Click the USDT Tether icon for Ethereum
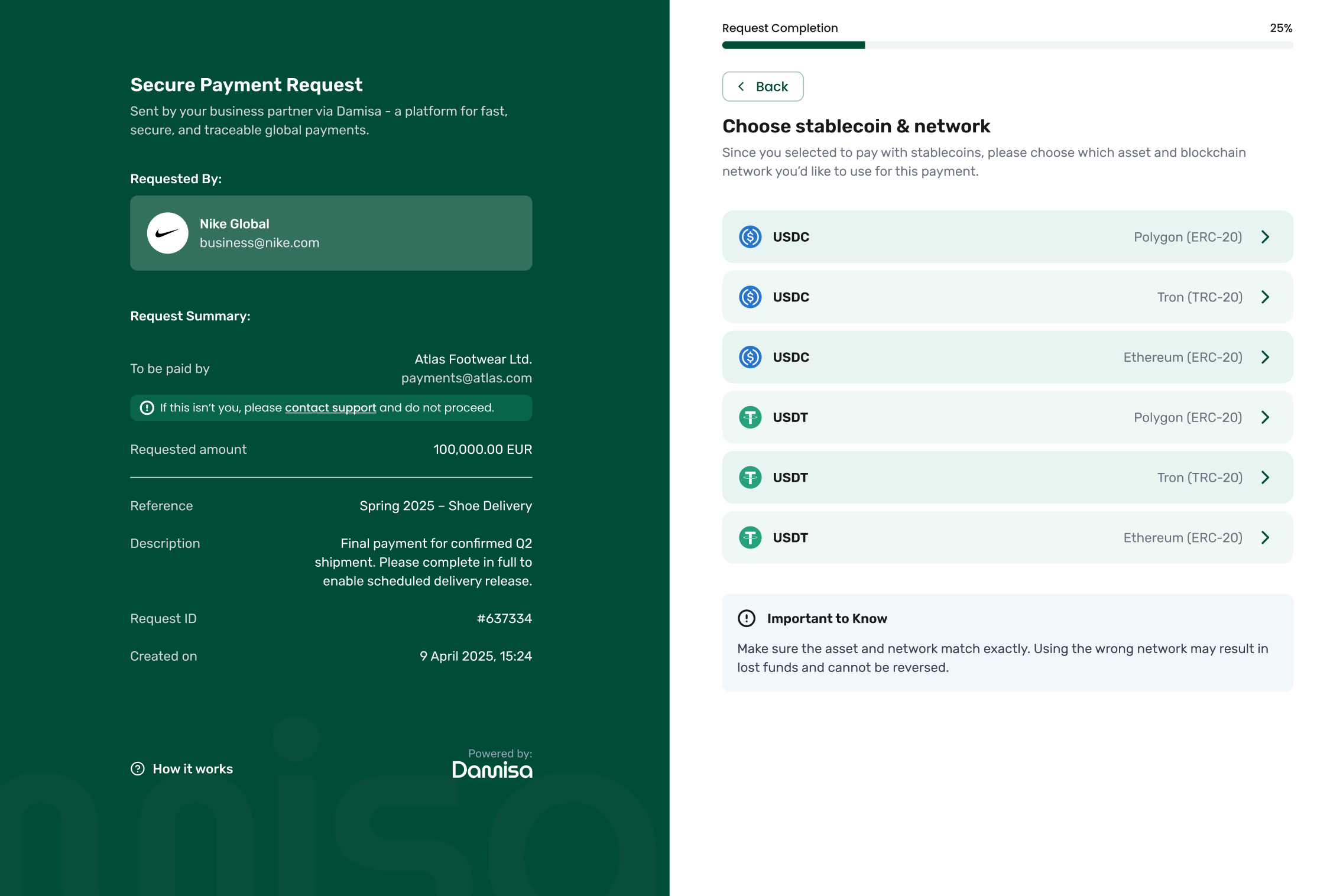The height and width of the screenshot is (896, 1343). click(750, 538)
